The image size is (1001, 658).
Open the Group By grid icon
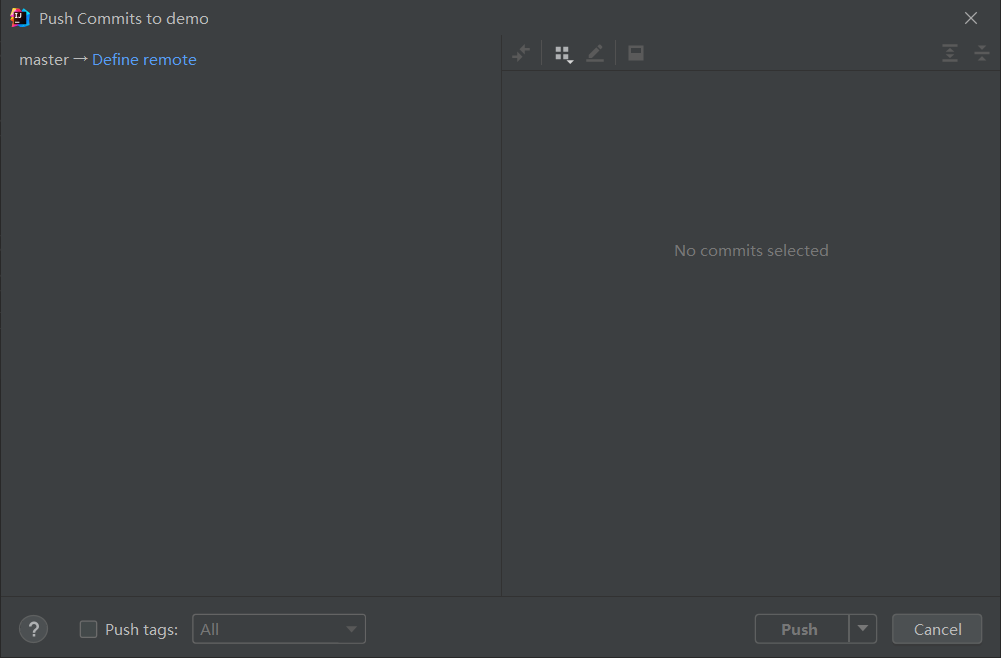click(x=564, y=53)
